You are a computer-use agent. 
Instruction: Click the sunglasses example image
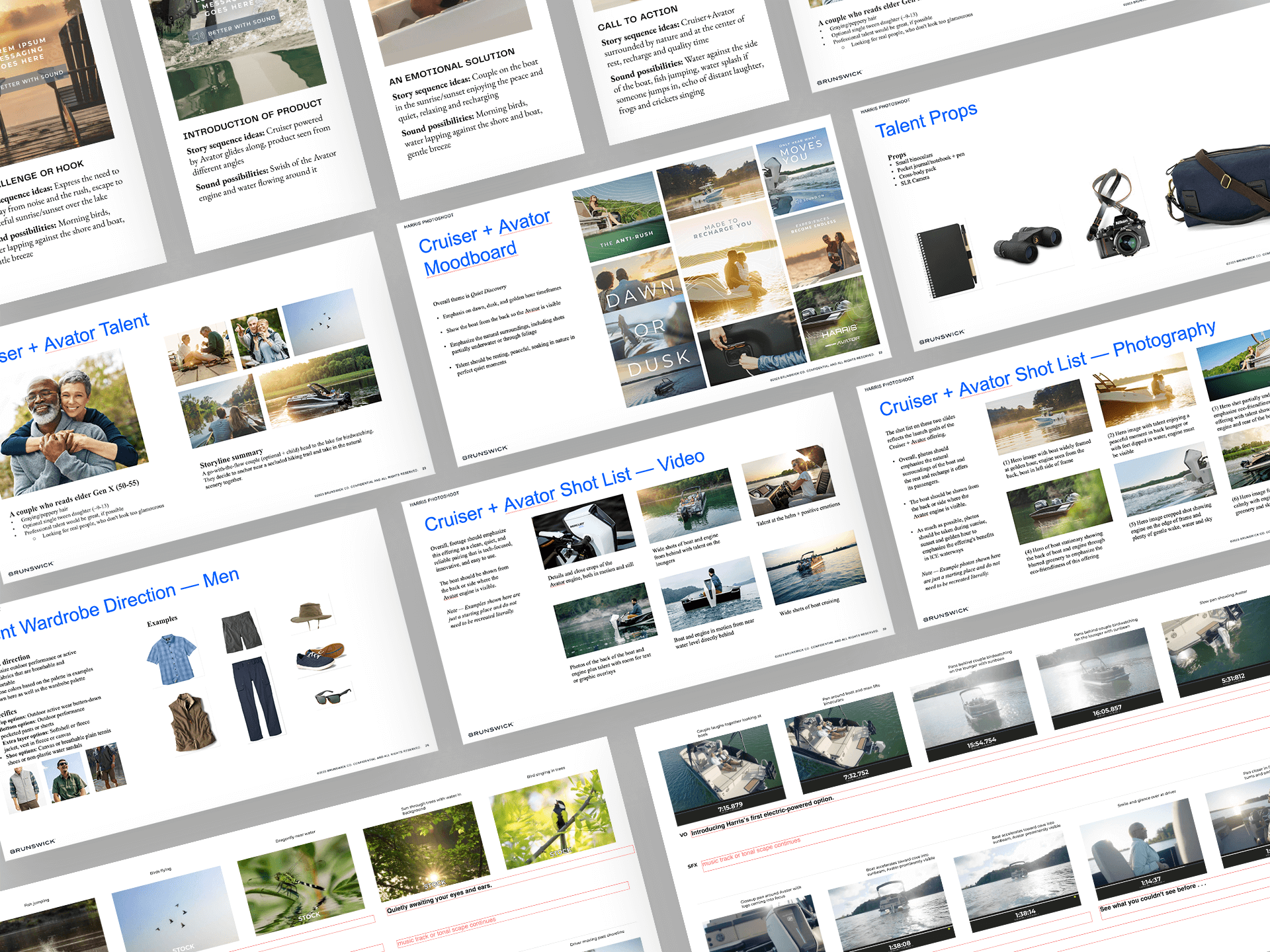(333, 696)
